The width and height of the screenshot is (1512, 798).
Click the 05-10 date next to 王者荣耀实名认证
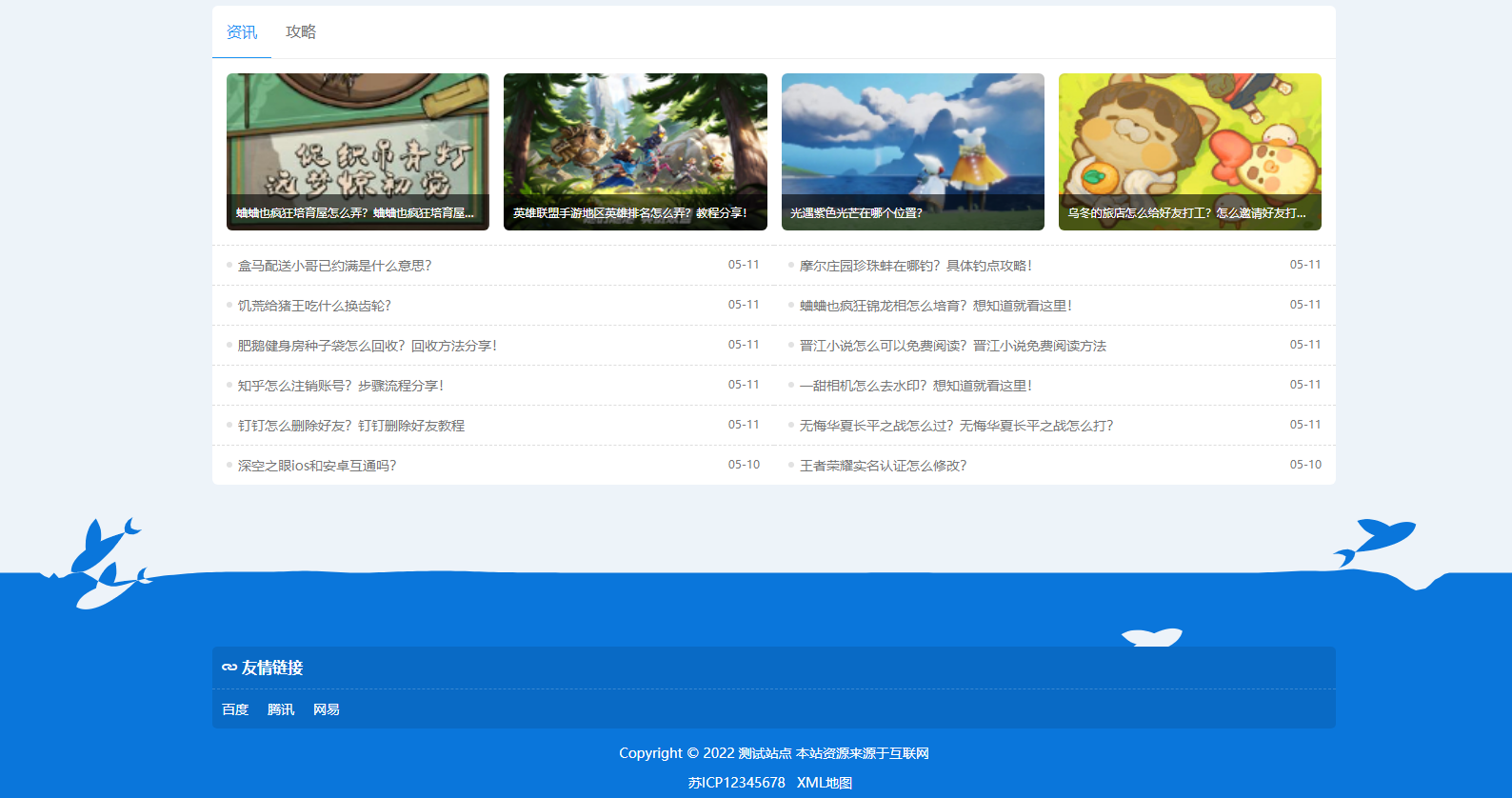1305,465
